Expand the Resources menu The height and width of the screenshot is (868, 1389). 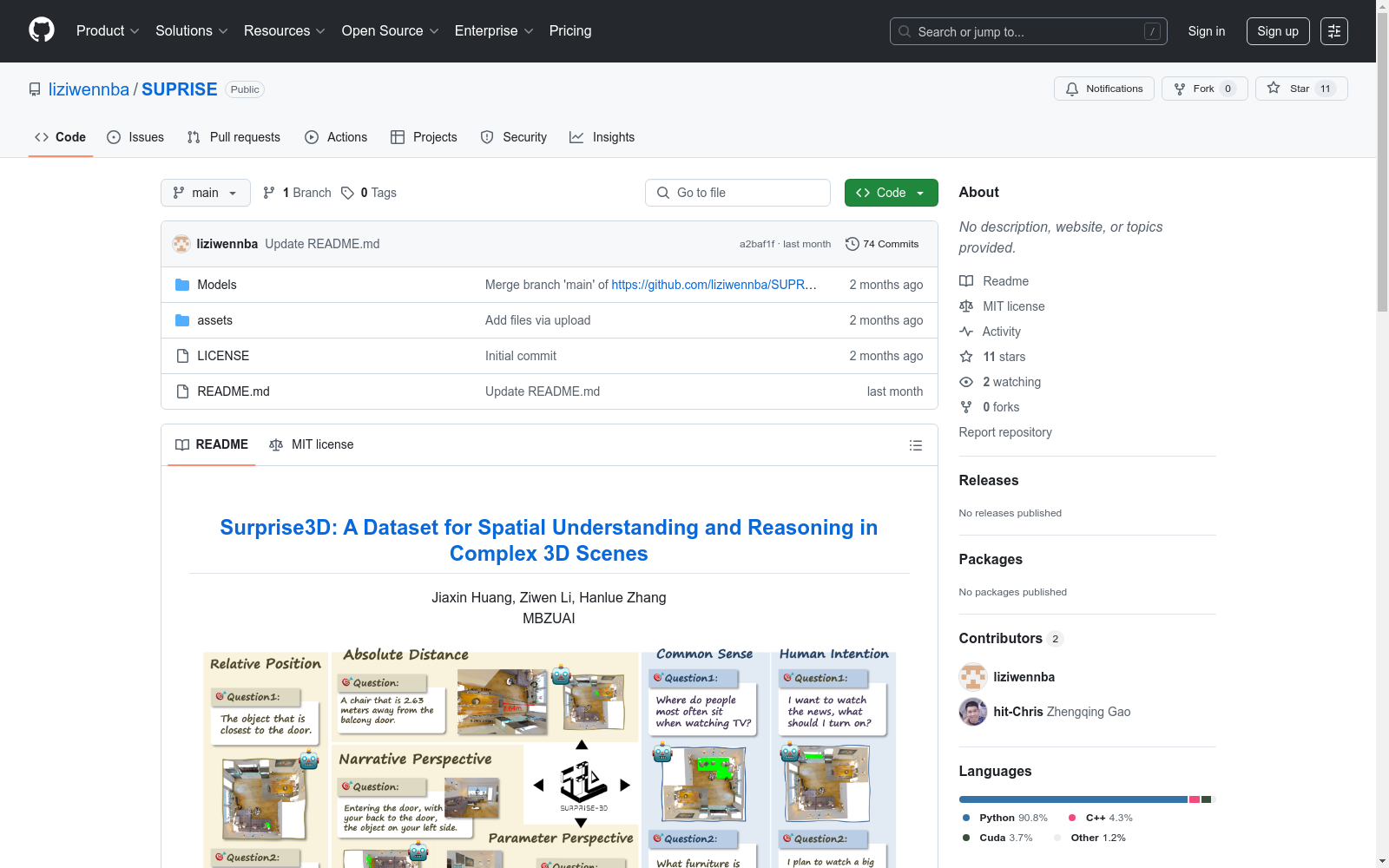point(285,31)
